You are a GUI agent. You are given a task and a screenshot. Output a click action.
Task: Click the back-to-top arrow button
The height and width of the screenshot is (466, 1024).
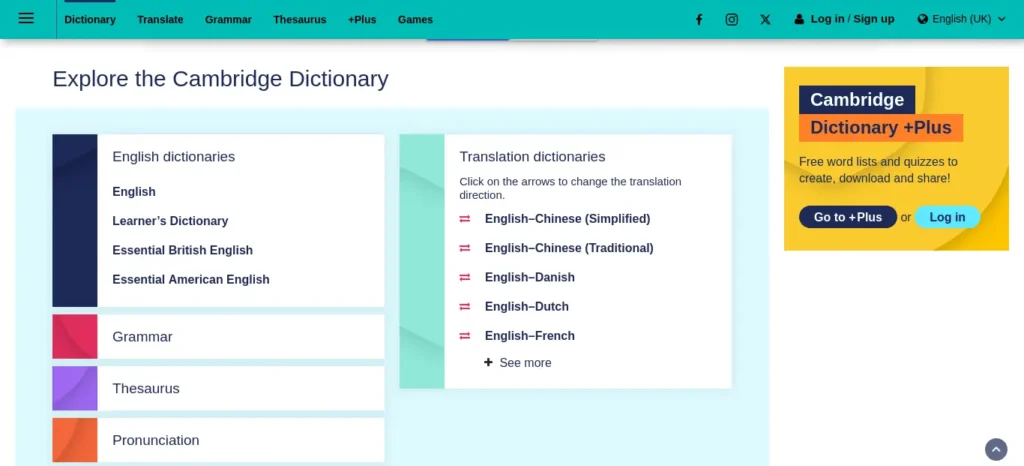coord(996,449)
